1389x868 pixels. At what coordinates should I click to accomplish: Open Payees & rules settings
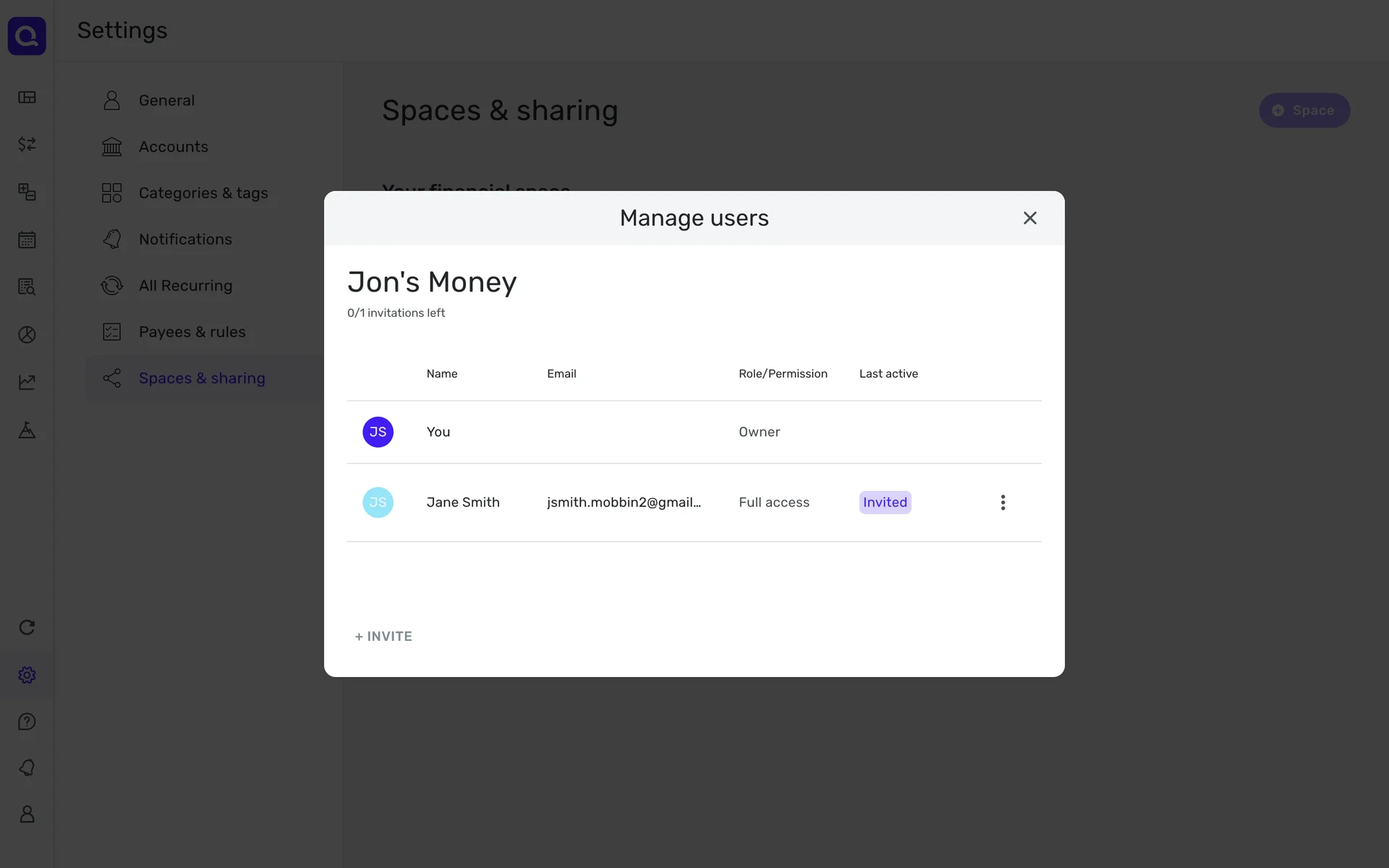(x=192, y=332)
